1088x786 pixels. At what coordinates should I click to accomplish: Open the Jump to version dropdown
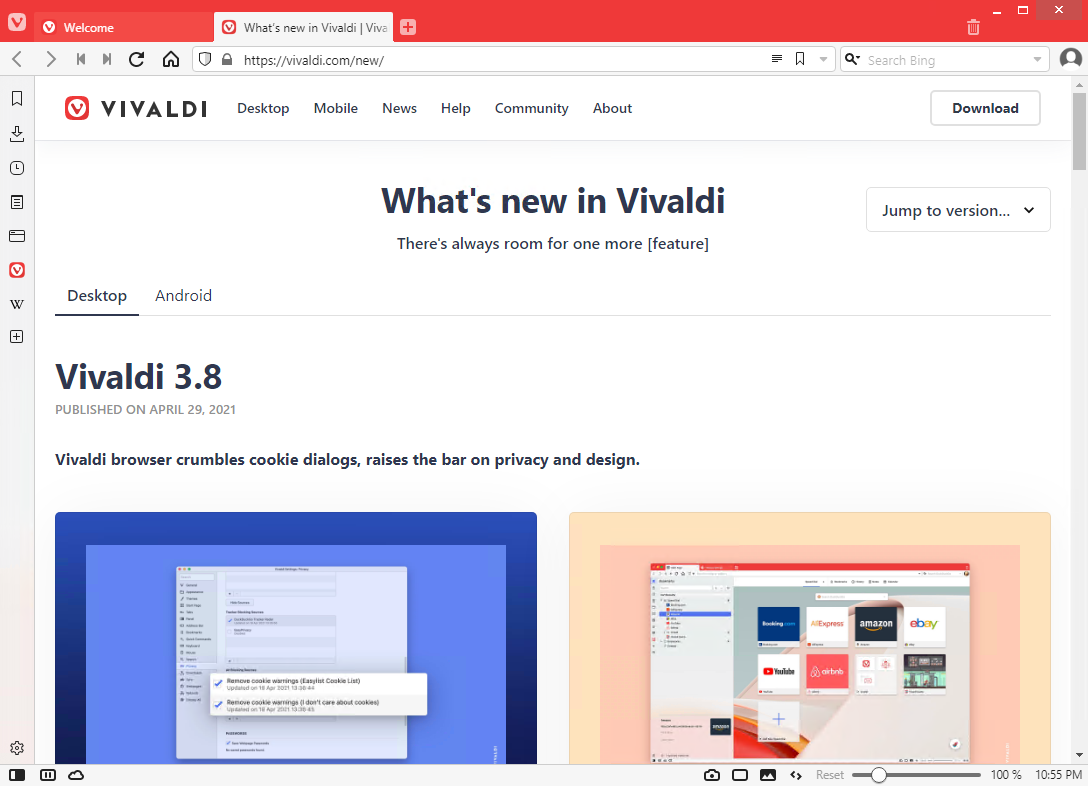click(x=958, y=210)
